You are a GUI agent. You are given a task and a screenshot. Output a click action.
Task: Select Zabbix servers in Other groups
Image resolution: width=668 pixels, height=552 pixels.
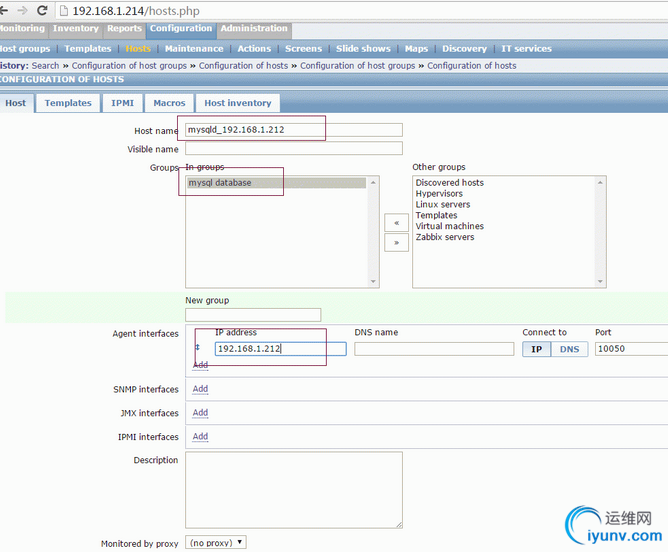(445, 237)
